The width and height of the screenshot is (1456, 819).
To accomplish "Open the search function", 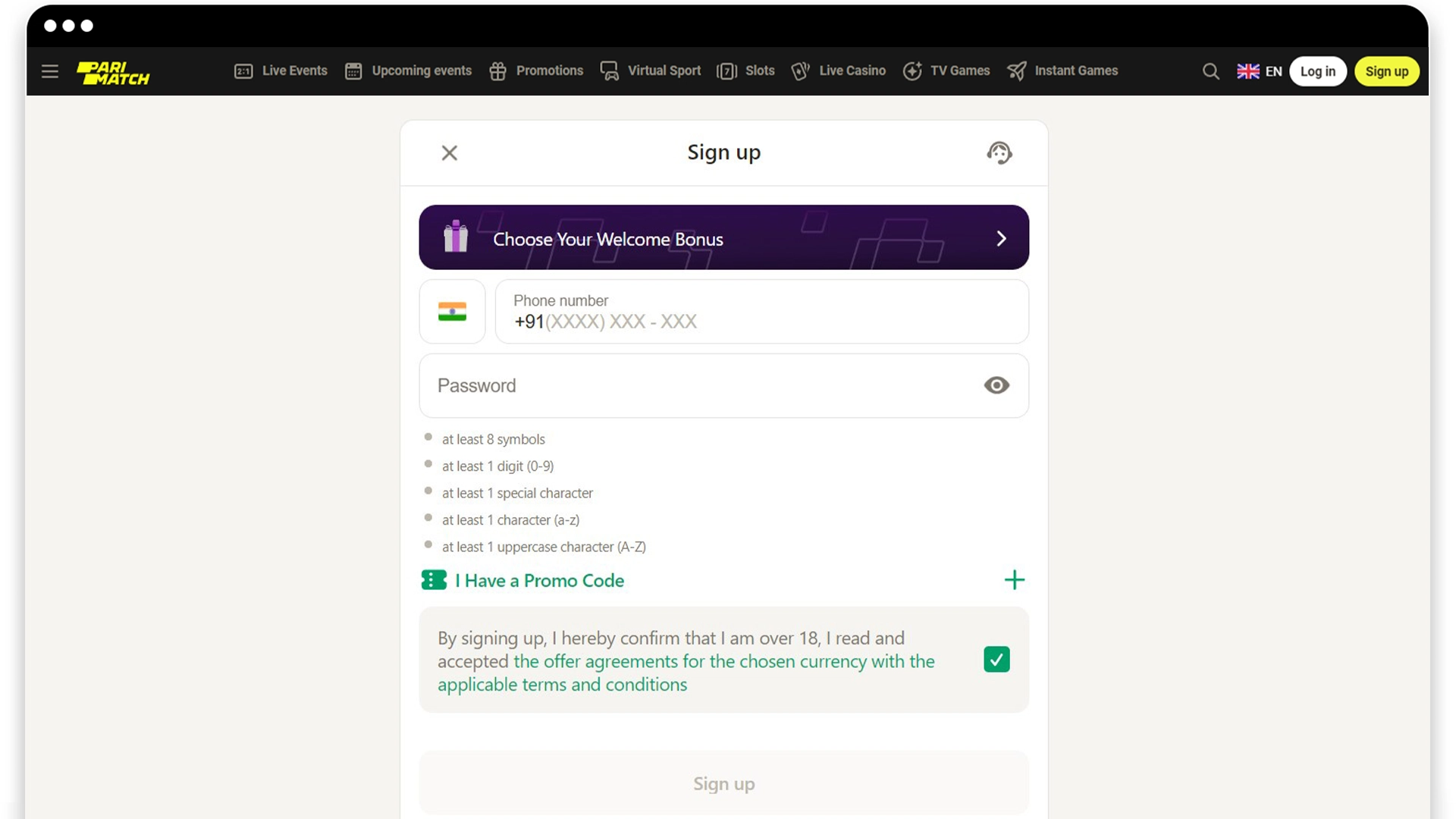I will click(1210, 71).
